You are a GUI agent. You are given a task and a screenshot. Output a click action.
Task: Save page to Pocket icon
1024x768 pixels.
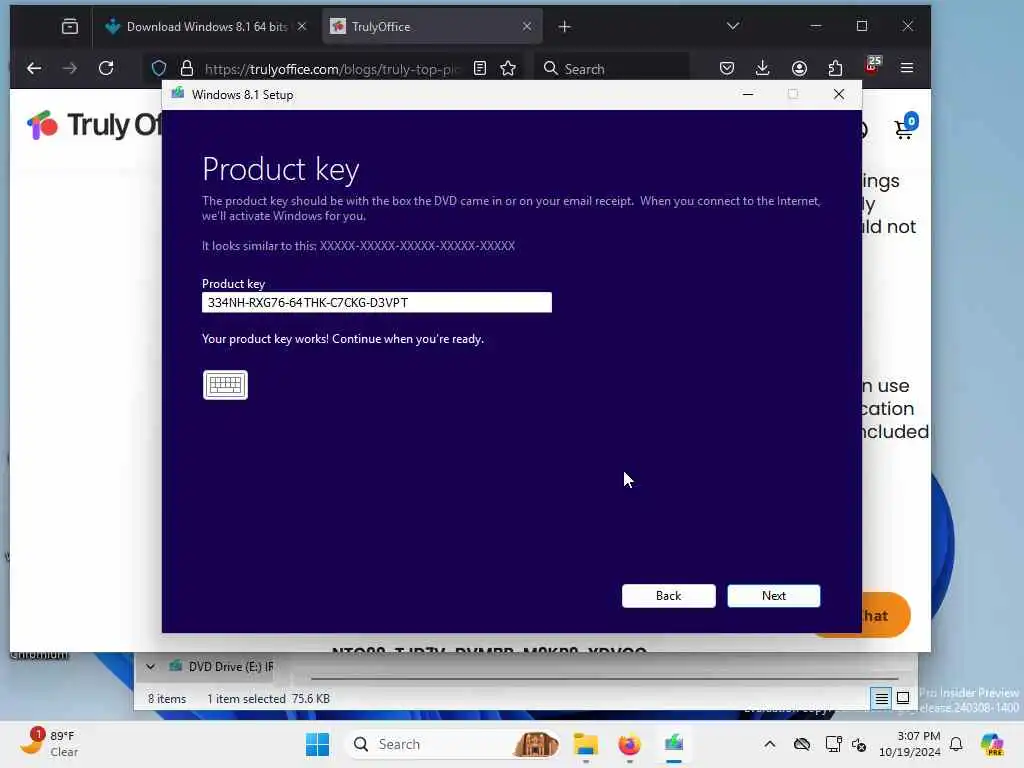[726, 69]
